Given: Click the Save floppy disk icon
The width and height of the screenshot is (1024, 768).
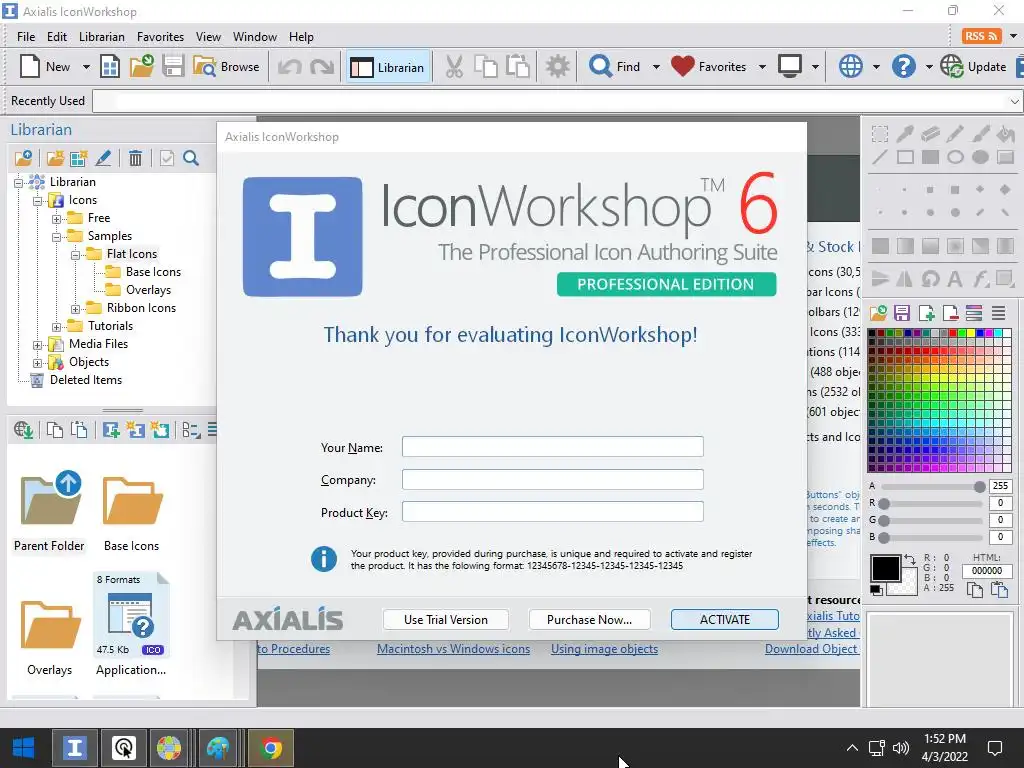Looking at the screenshot, I should (173, 67).
